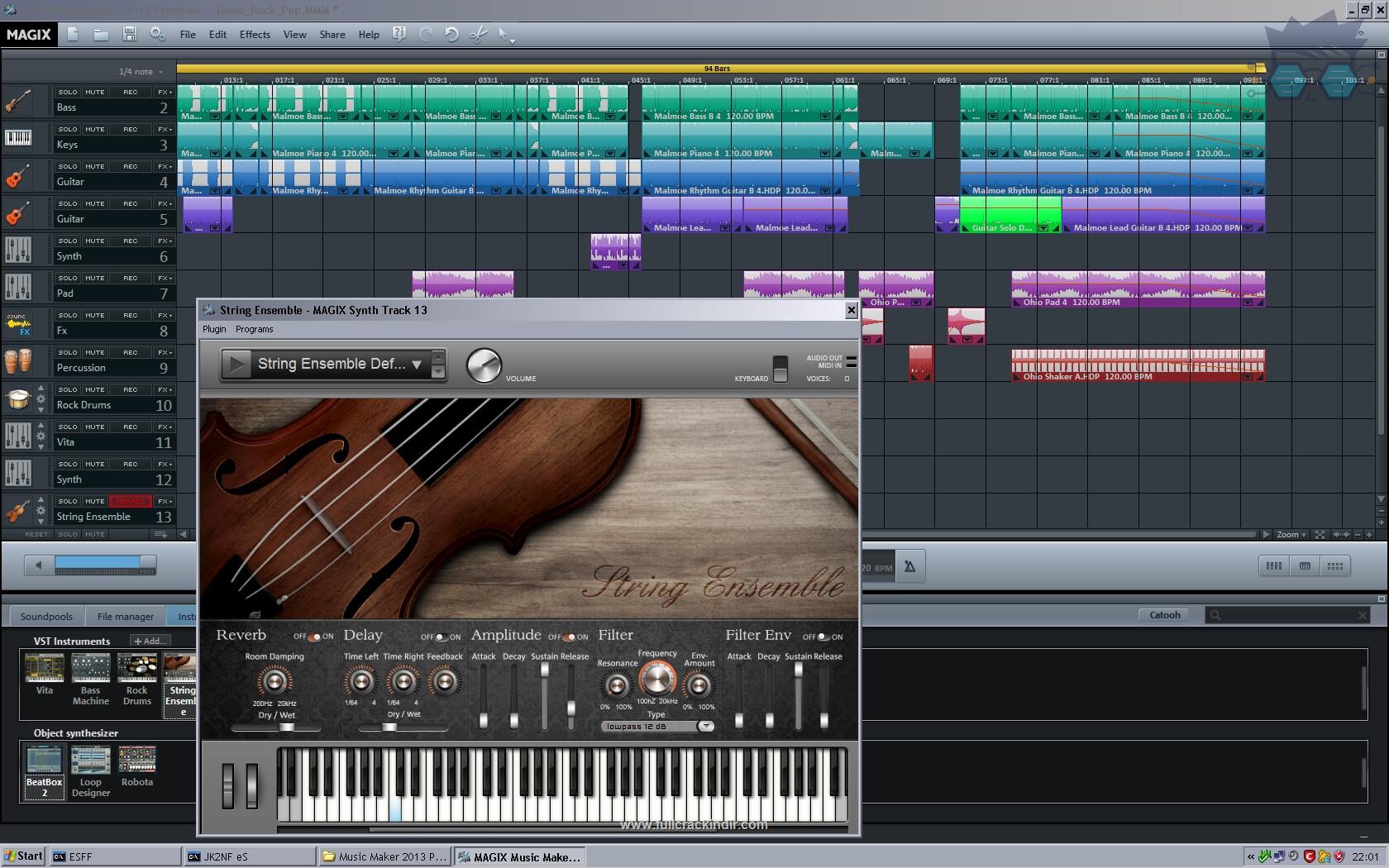Toggle the metronome icon next to BPM
This screenshot has width=1389, height=868.
[x=909, y=566]
